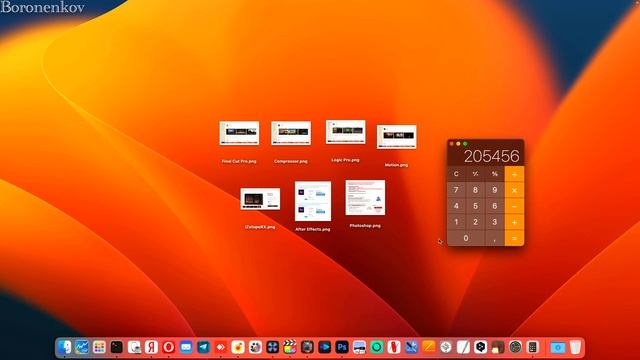Image resolution: width=640 pixels, height=360 pixels.
Task: Launch the red AnyDesk icon in the Dock
Action: [x=221, y=347]
